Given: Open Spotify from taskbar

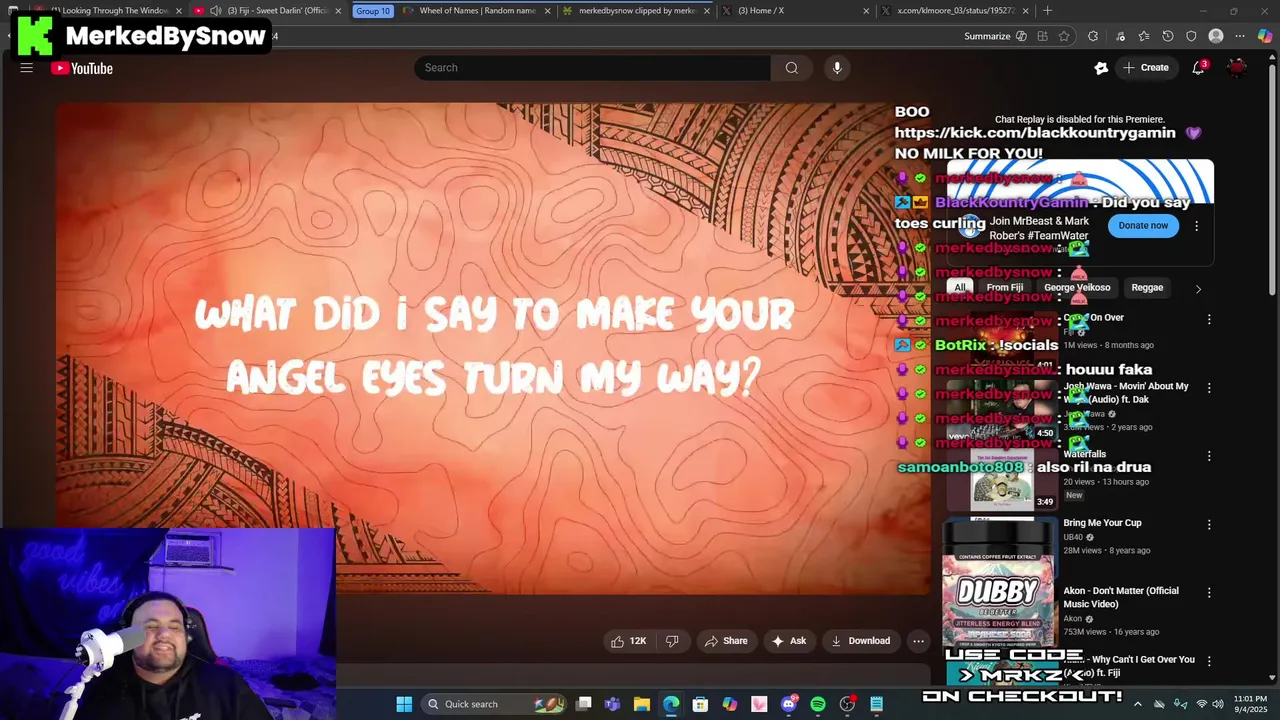Looking at the screenshot, I should [x=817, y=704].
